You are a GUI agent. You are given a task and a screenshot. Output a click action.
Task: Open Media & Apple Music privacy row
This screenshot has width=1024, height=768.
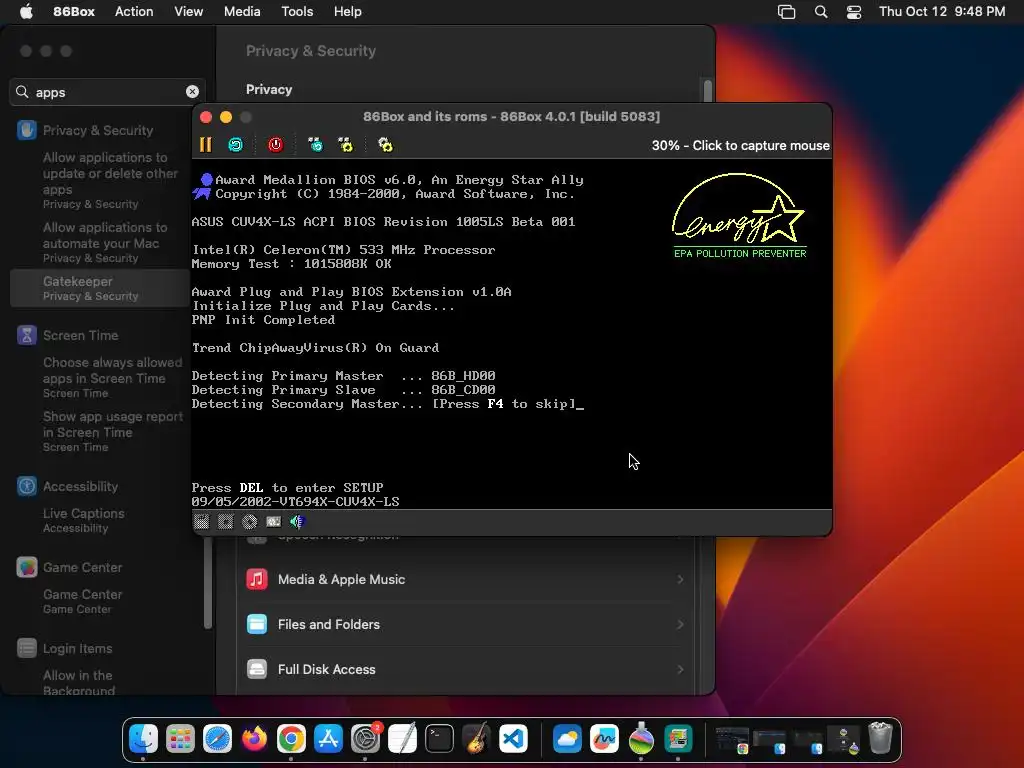pos(465,579)
